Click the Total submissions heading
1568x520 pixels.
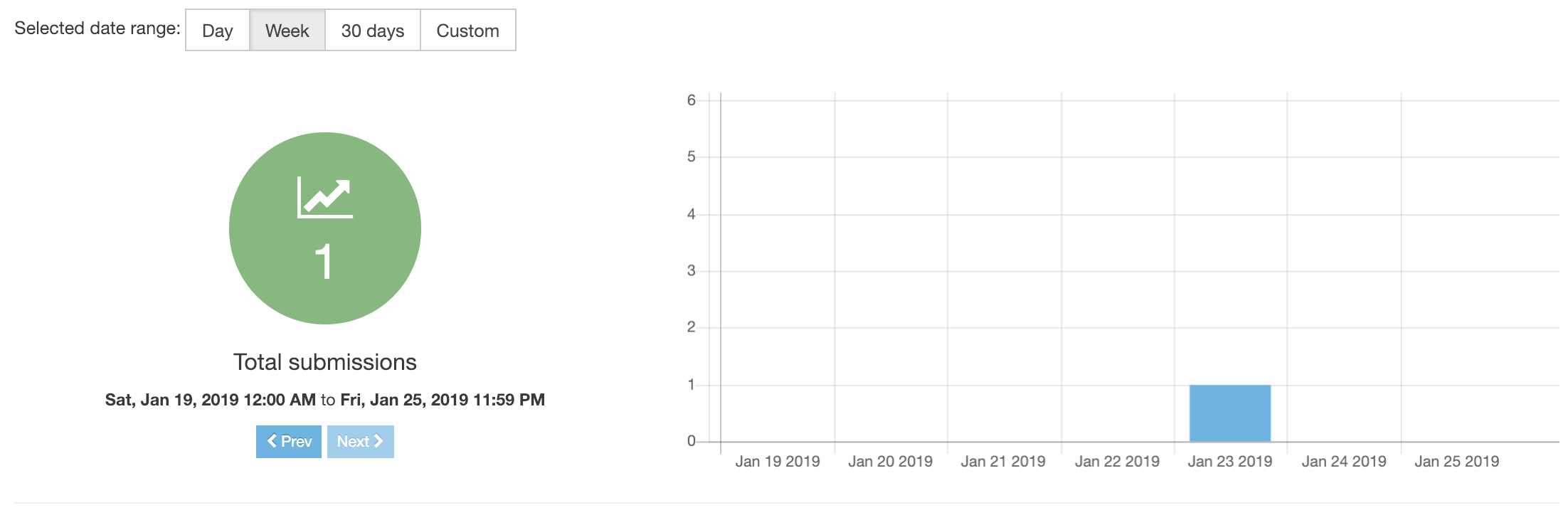325,362
